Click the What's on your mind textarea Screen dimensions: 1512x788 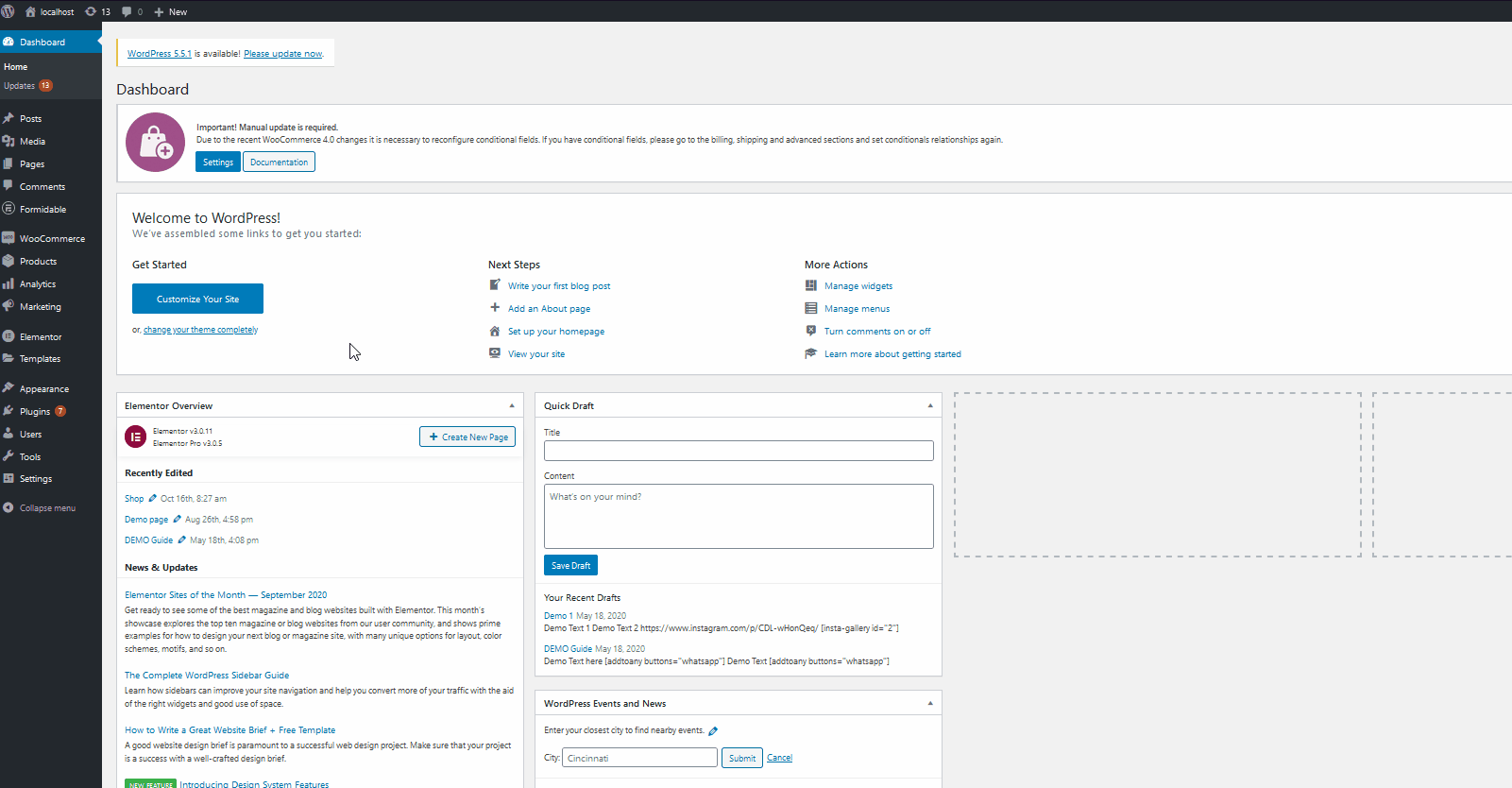[x=739, y=516]
